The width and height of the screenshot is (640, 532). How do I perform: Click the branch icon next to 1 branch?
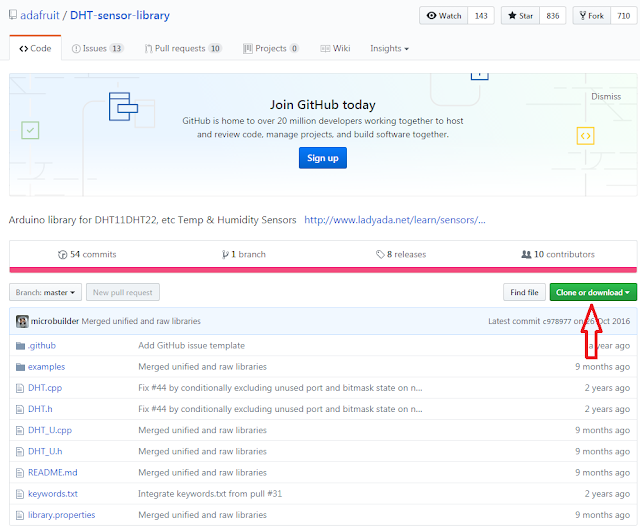coord(225,255)
